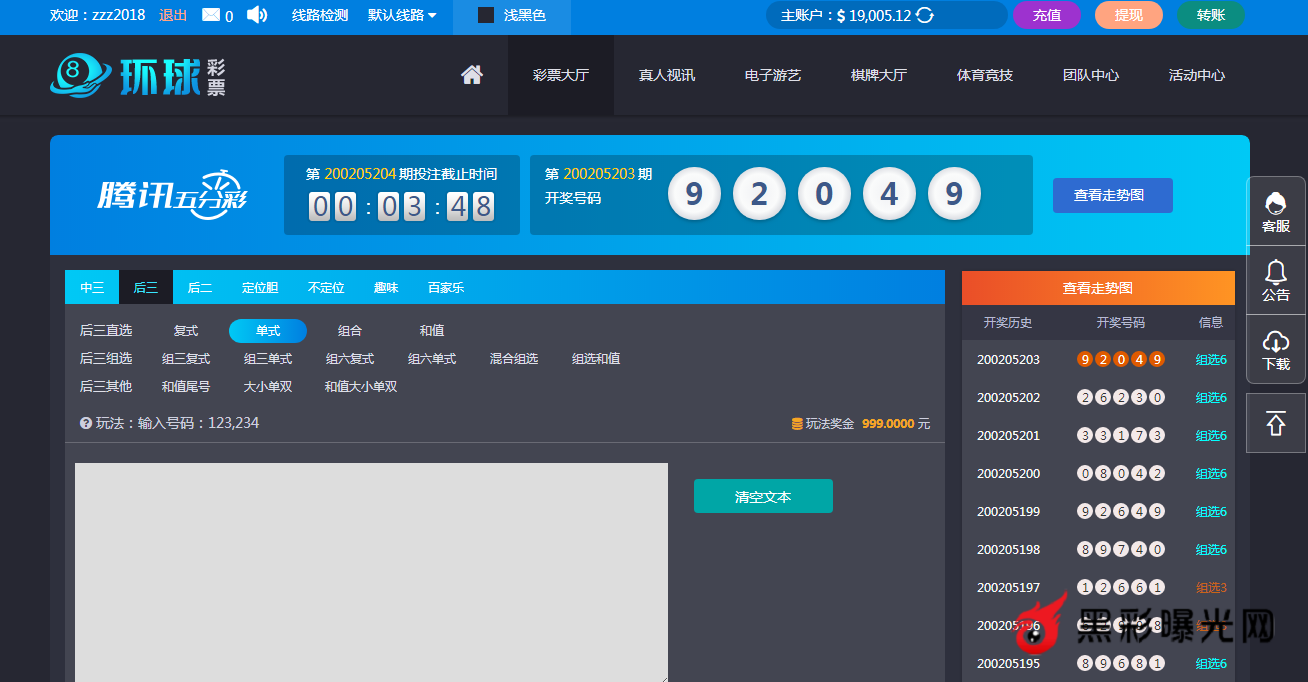The height and width of the screenshot is (682, 1308).
Task: Open 公告 announcement bell icon
Action: click(1276, 280)
